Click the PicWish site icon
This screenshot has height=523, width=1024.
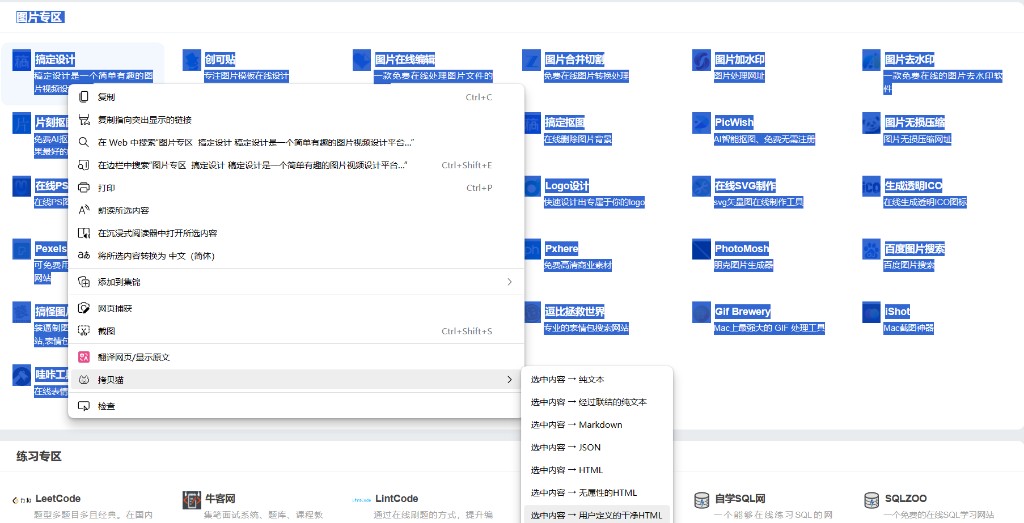(x=701, y=123)
